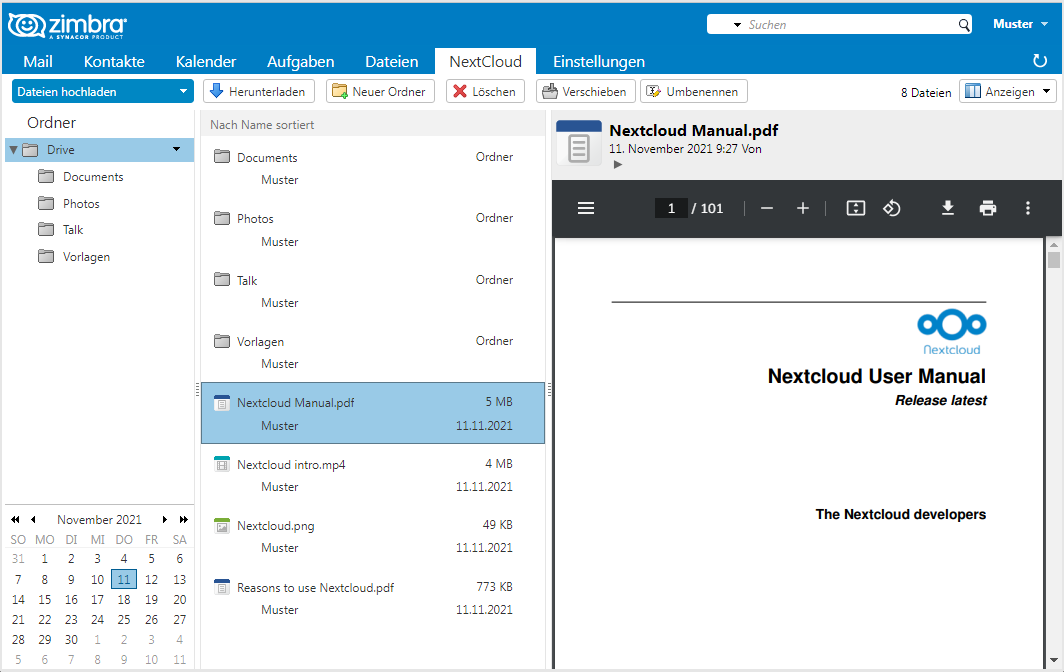Click the Herunterladen button
Viewport: 1064px width, 672px height.
tap(258, 92)
